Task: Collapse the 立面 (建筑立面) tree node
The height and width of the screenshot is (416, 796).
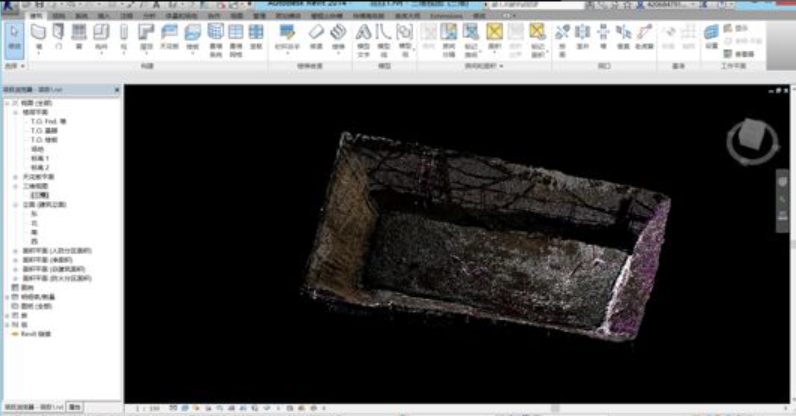Action: [x=16, y=205]
